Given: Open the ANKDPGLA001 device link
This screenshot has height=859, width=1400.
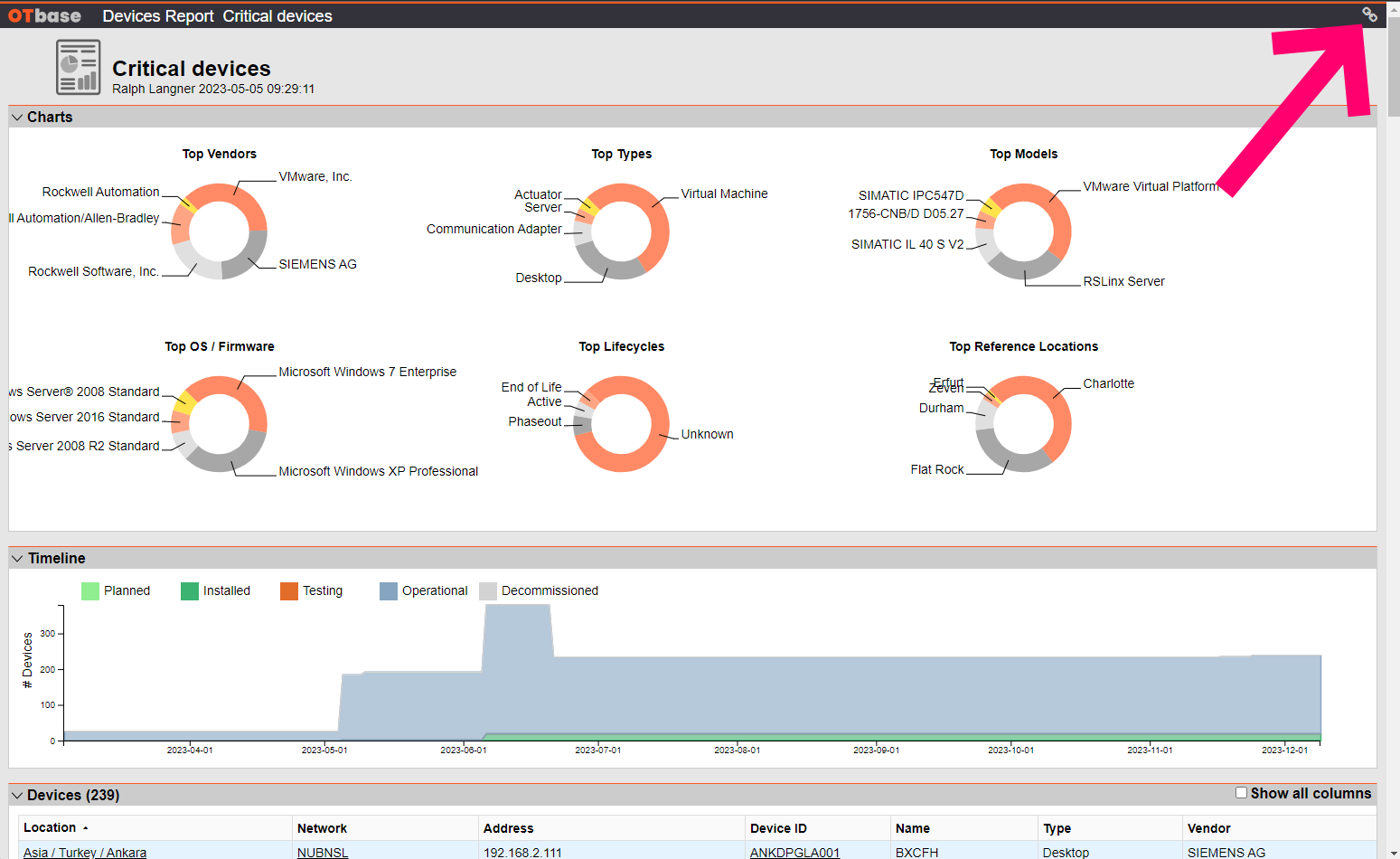Looking at the screenshot, I should coord(794,853).
